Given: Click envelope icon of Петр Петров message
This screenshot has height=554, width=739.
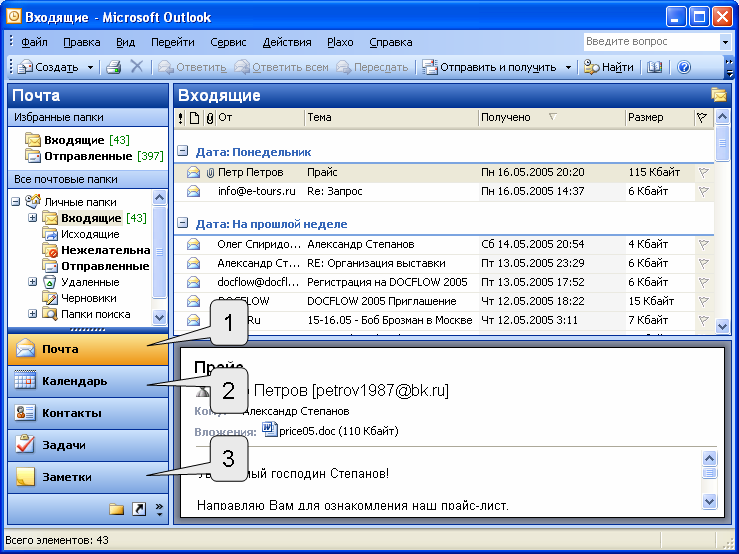Looking at the screenshot, I should [x=193, y=172].
